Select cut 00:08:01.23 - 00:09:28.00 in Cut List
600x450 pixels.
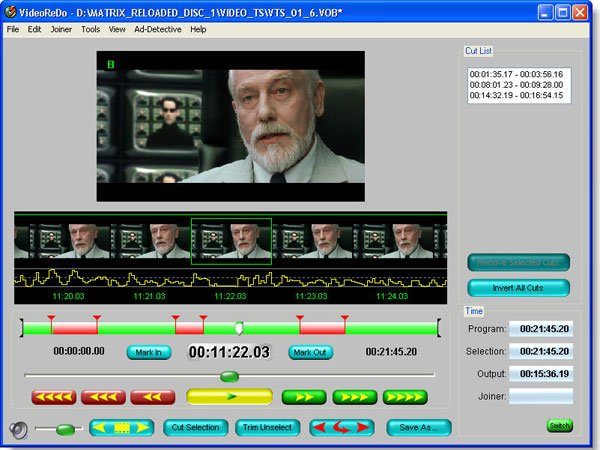click(x=516, y=85)
